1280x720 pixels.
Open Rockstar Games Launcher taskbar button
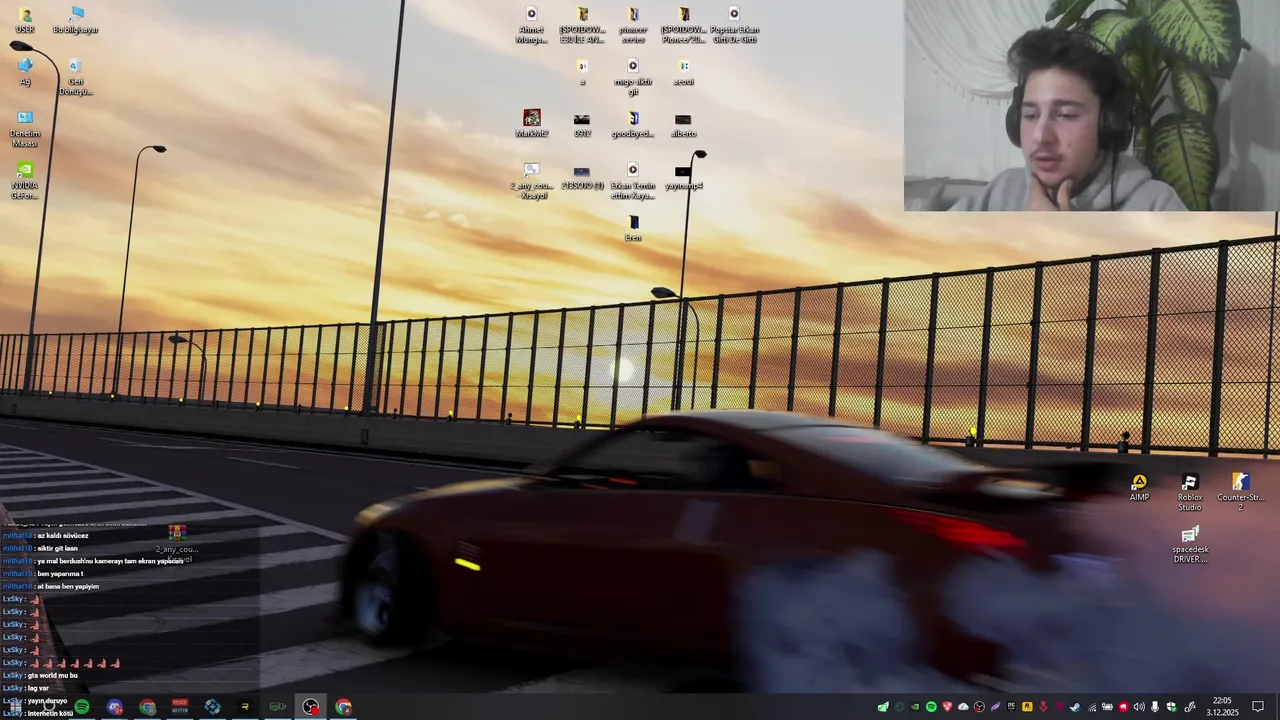point(245,707)
